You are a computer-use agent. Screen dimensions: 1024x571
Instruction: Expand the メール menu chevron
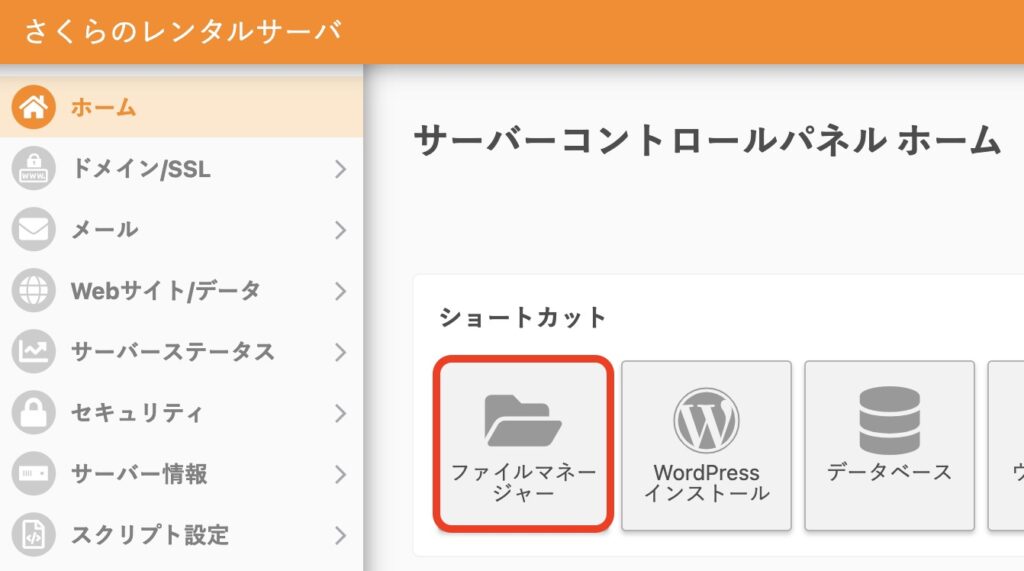pyautogui.click(x=340, y=230)
